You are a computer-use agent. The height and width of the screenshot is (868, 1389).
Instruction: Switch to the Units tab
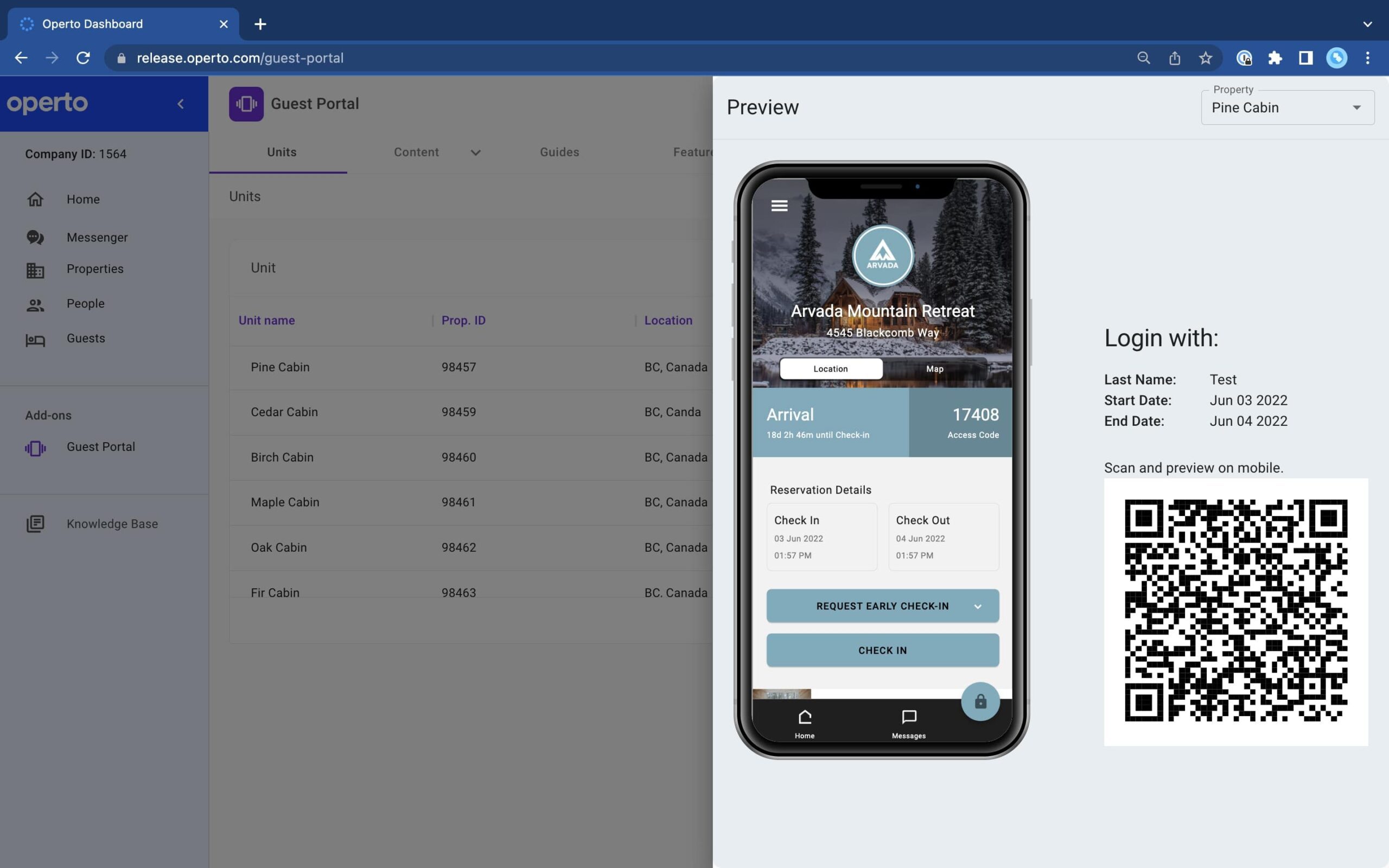coord(281,152)
